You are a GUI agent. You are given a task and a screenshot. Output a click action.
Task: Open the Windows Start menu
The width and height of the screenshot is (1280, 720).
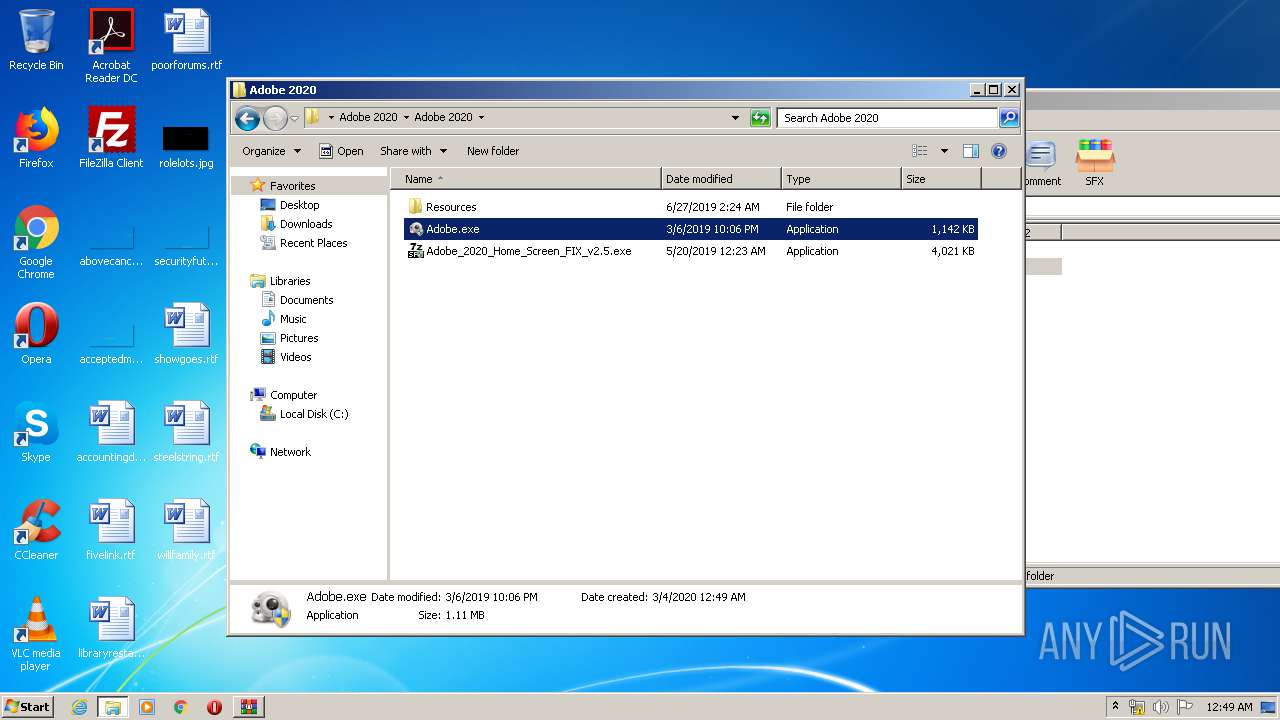[27, 706]
